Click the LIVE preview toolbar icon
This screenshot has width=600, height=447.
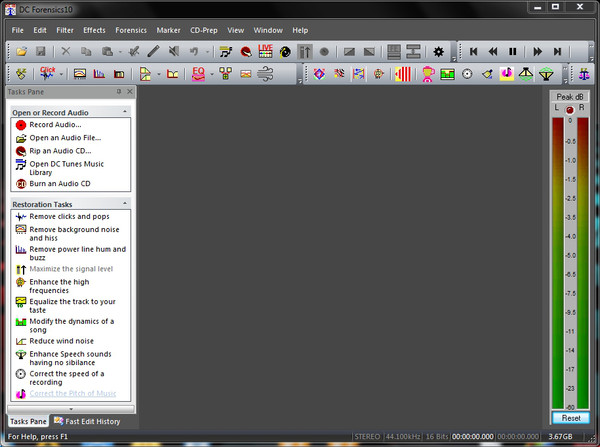tap(265, 51)
